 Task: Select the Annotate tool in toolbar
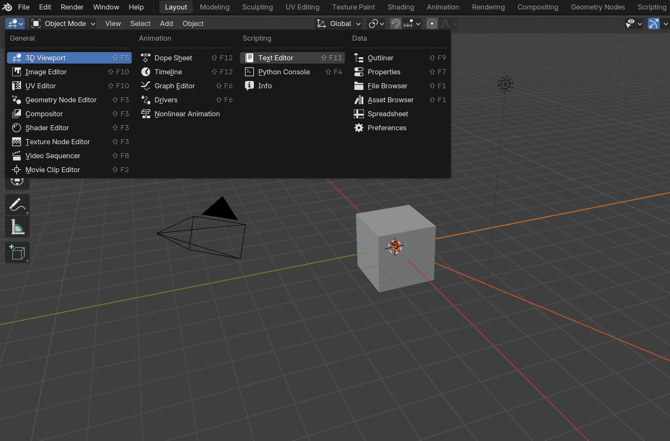[x=17, y=205]
